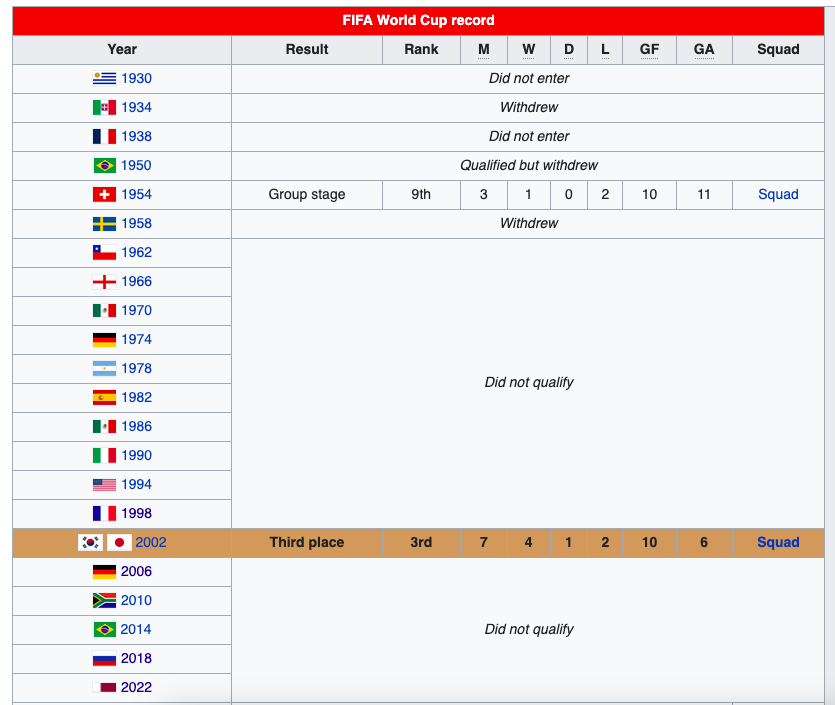Click the Germany flag beside 1974
The width and height of the screenshot is (835, 705).
click(x=104, y=339)
